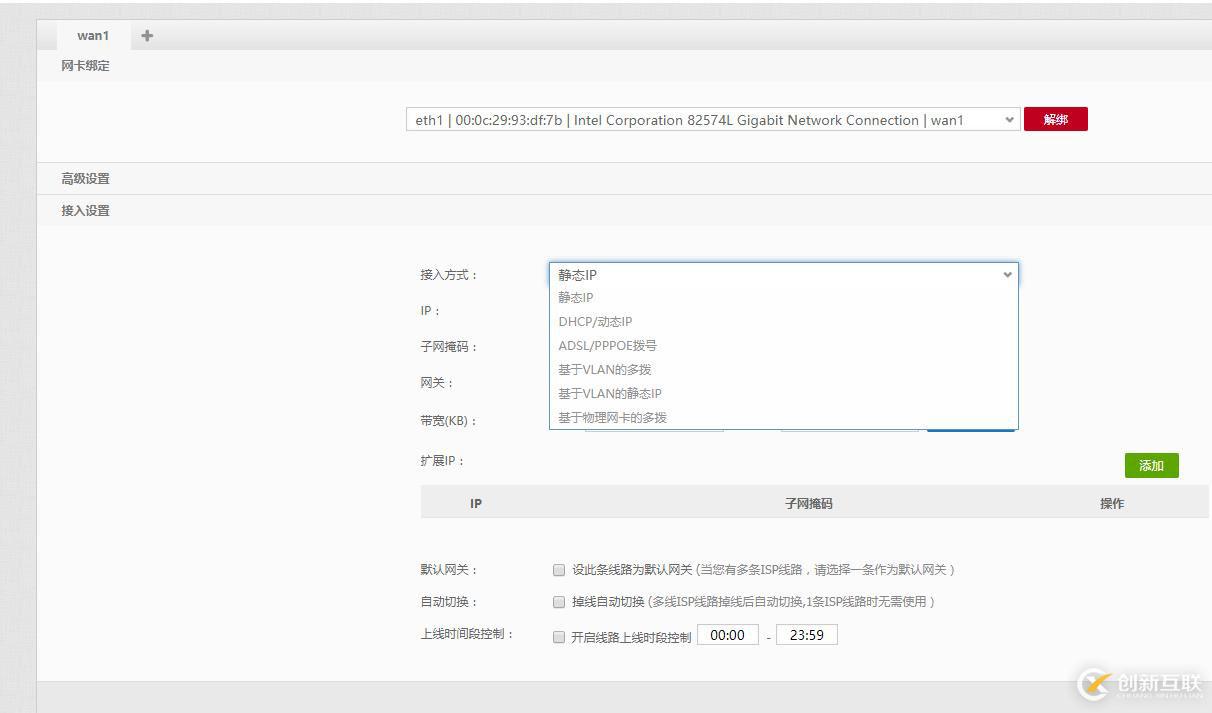Click the green 添加 button for extended IP

pos(1151,465)
